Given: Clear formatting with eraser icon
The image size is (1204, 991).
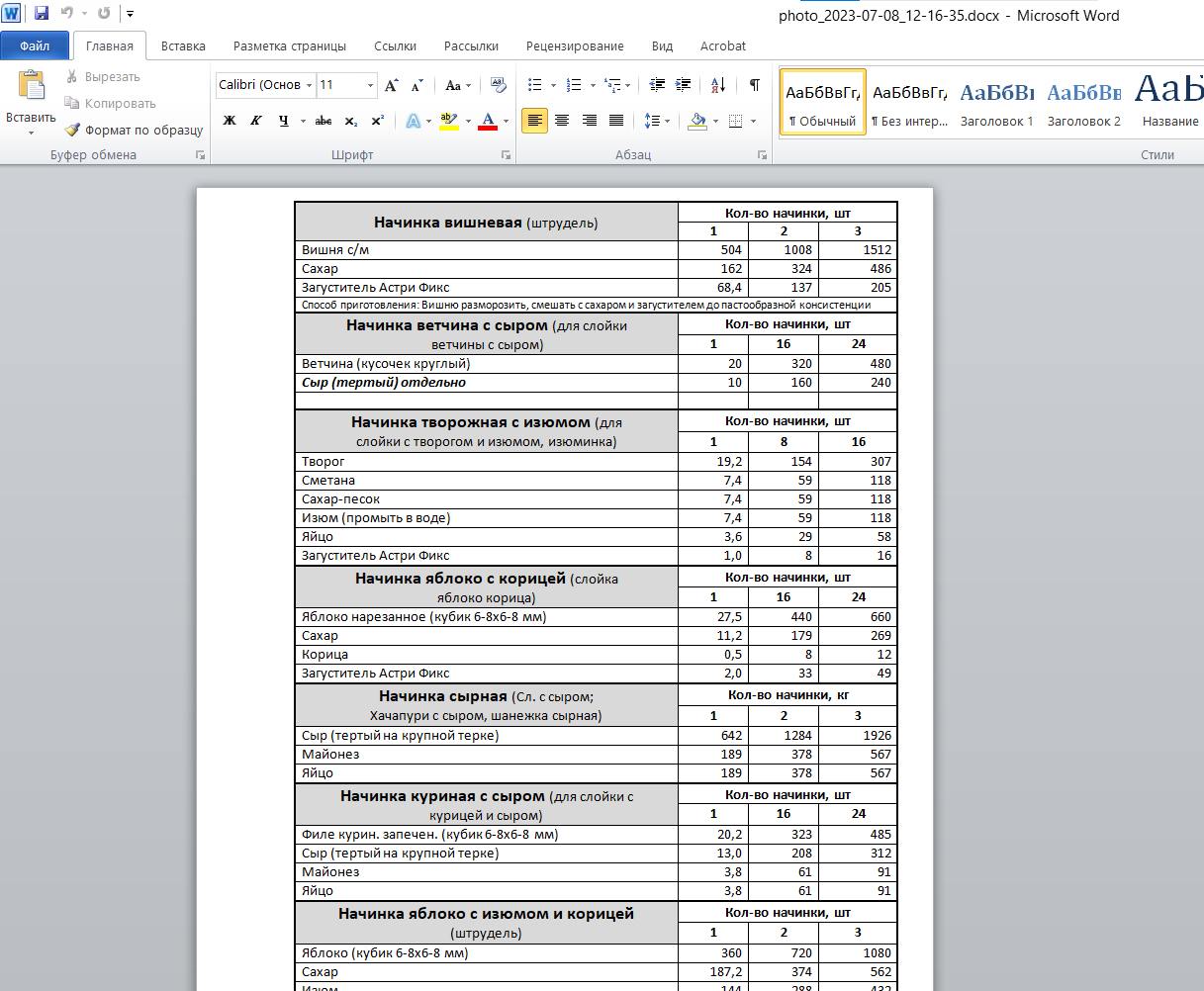Looking at the screenshot, I should tap(498, 85).
